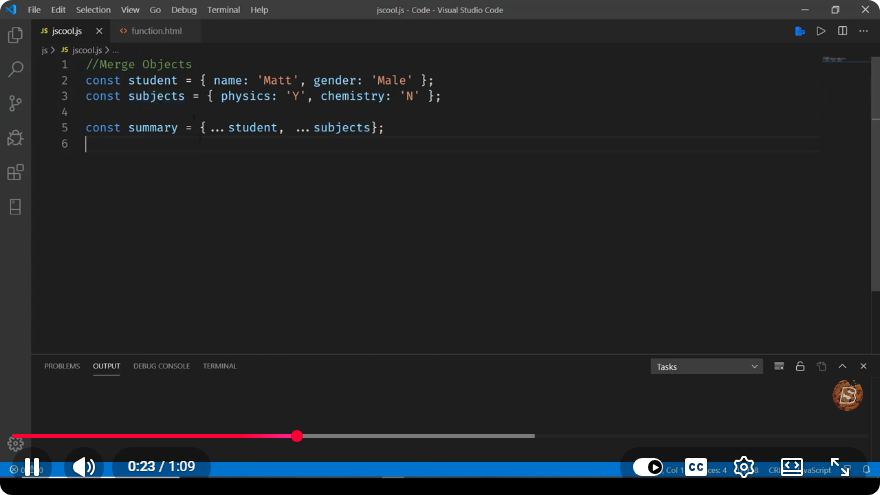Switch to the function.html tab
Screen dimensions: 880x495
(x=156, y=31)
